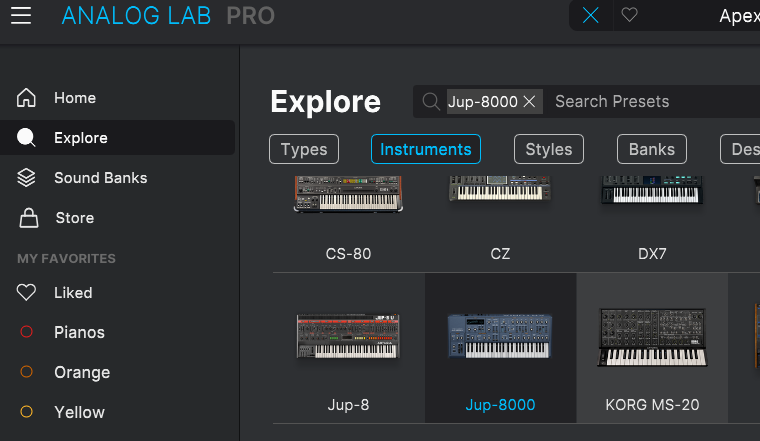Open the Banks filter
This screenshot has height=441, width=760.
click(651, 149)
